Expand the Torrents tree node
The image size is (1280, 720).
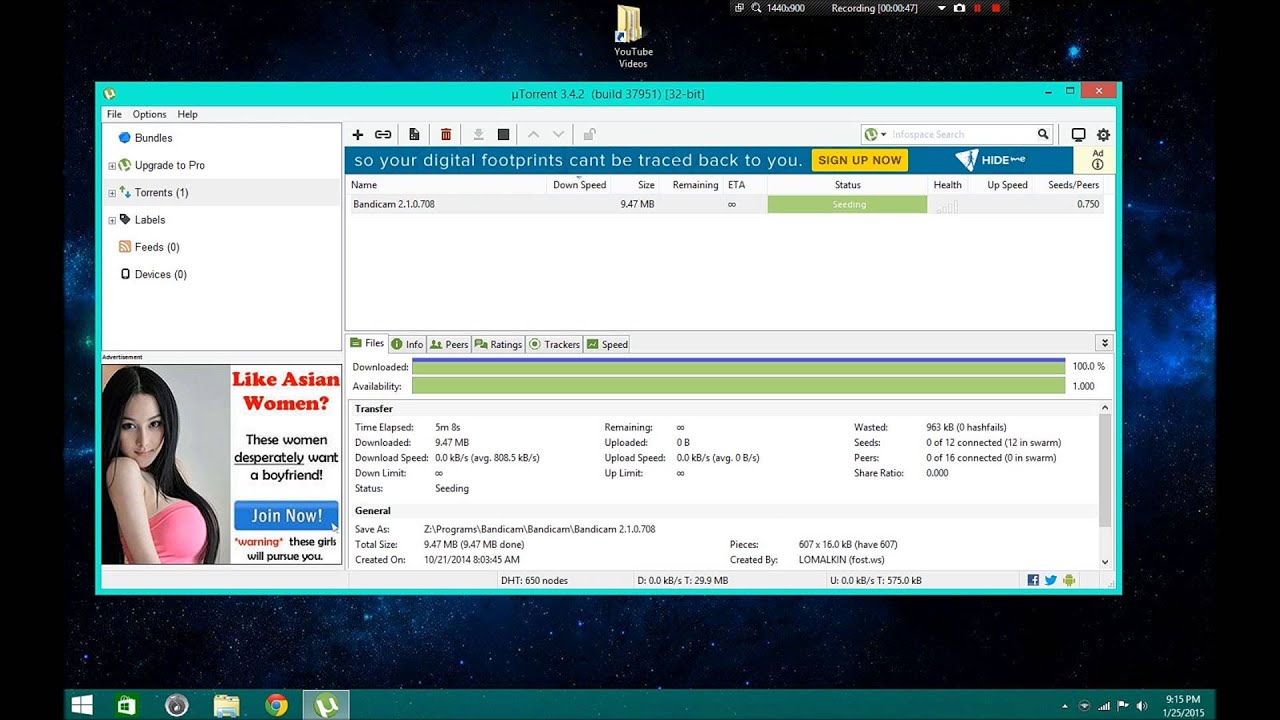112,193
